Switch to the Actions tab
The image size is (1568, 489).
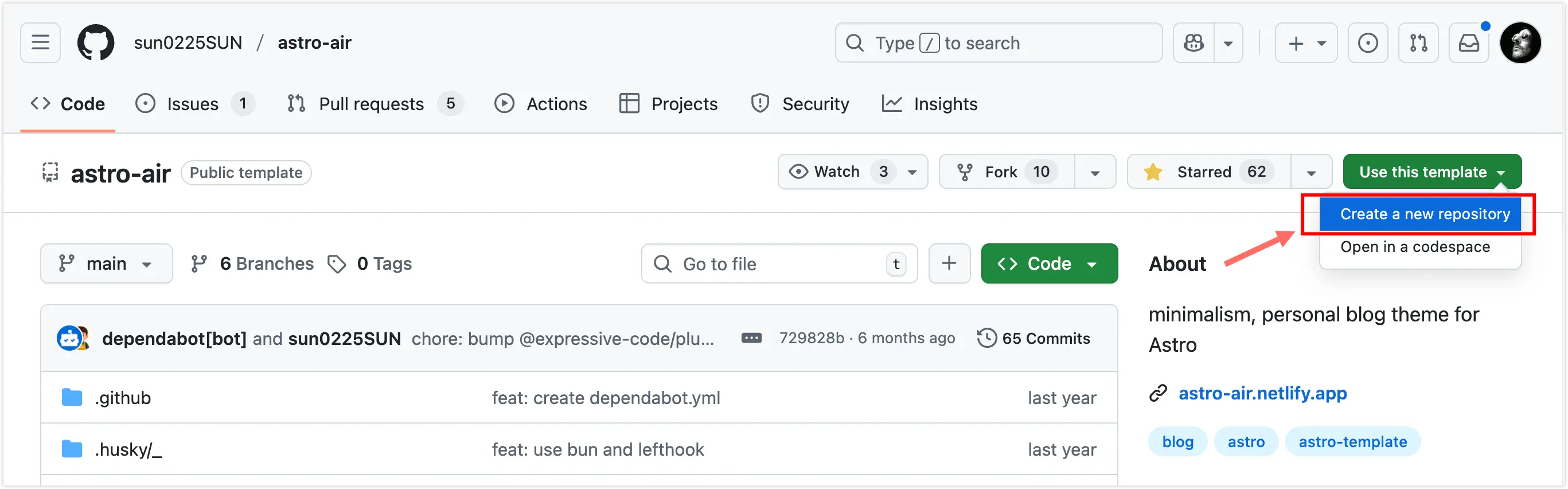pyautogui.click(x=540, y=103)
